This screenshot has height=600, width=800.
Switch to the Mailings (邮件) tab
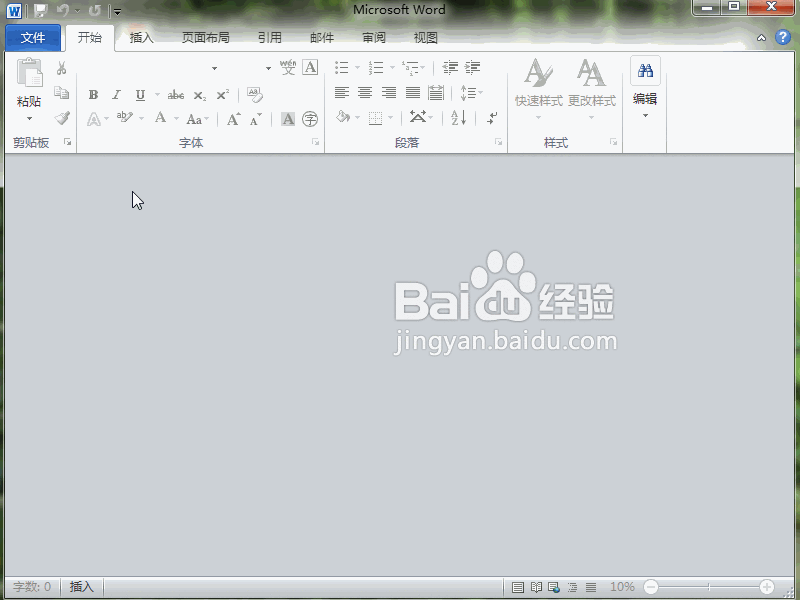coord(322,38)
